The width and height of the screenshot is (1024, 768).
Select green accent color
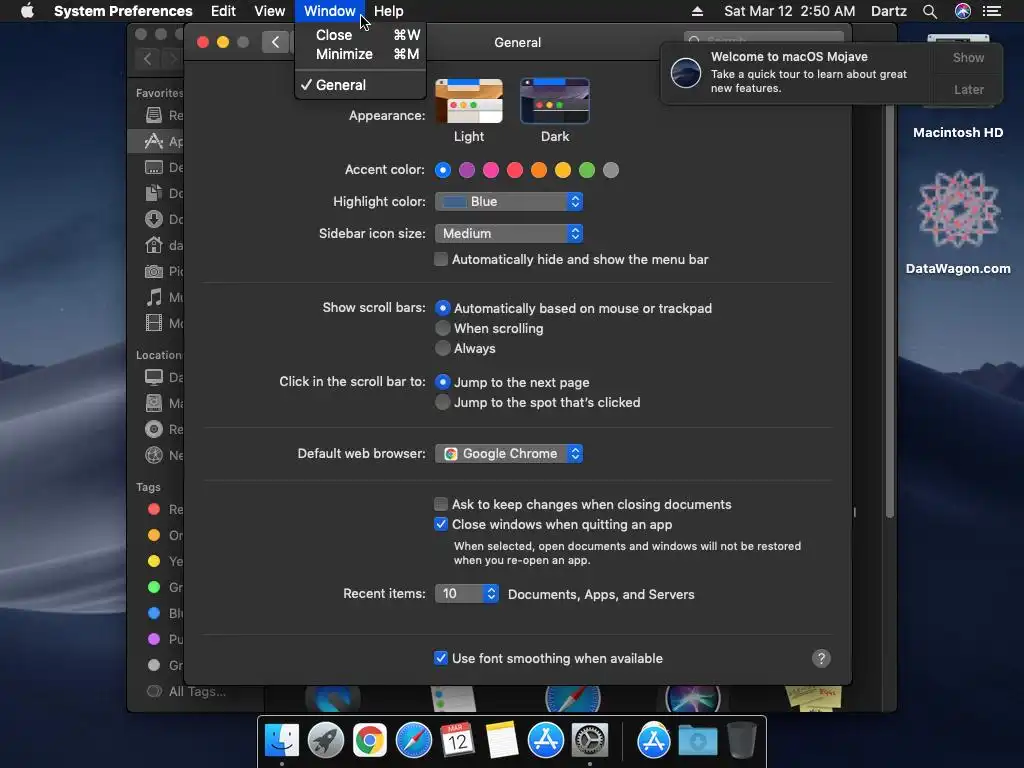tap(587, 170)
